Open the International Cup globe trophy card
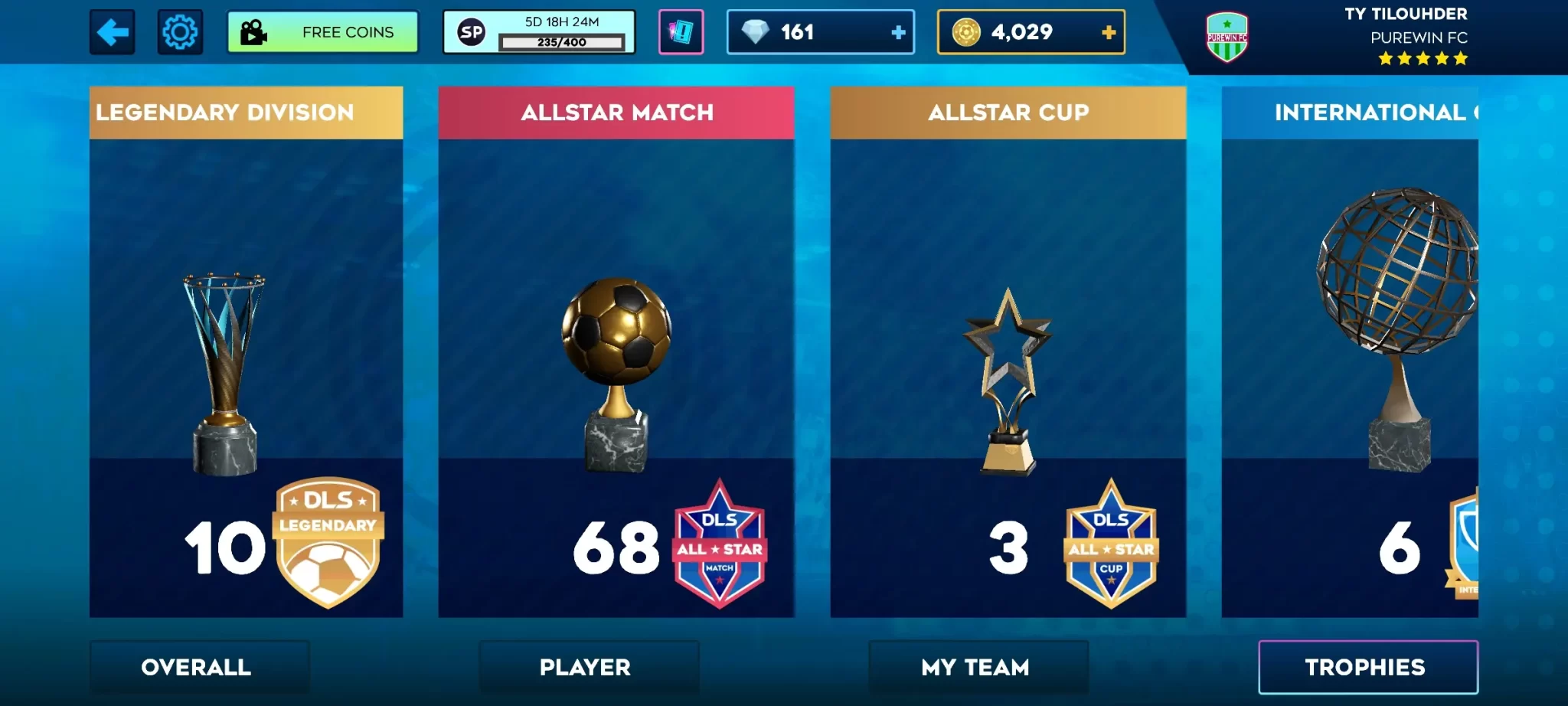 (1350, 351)
